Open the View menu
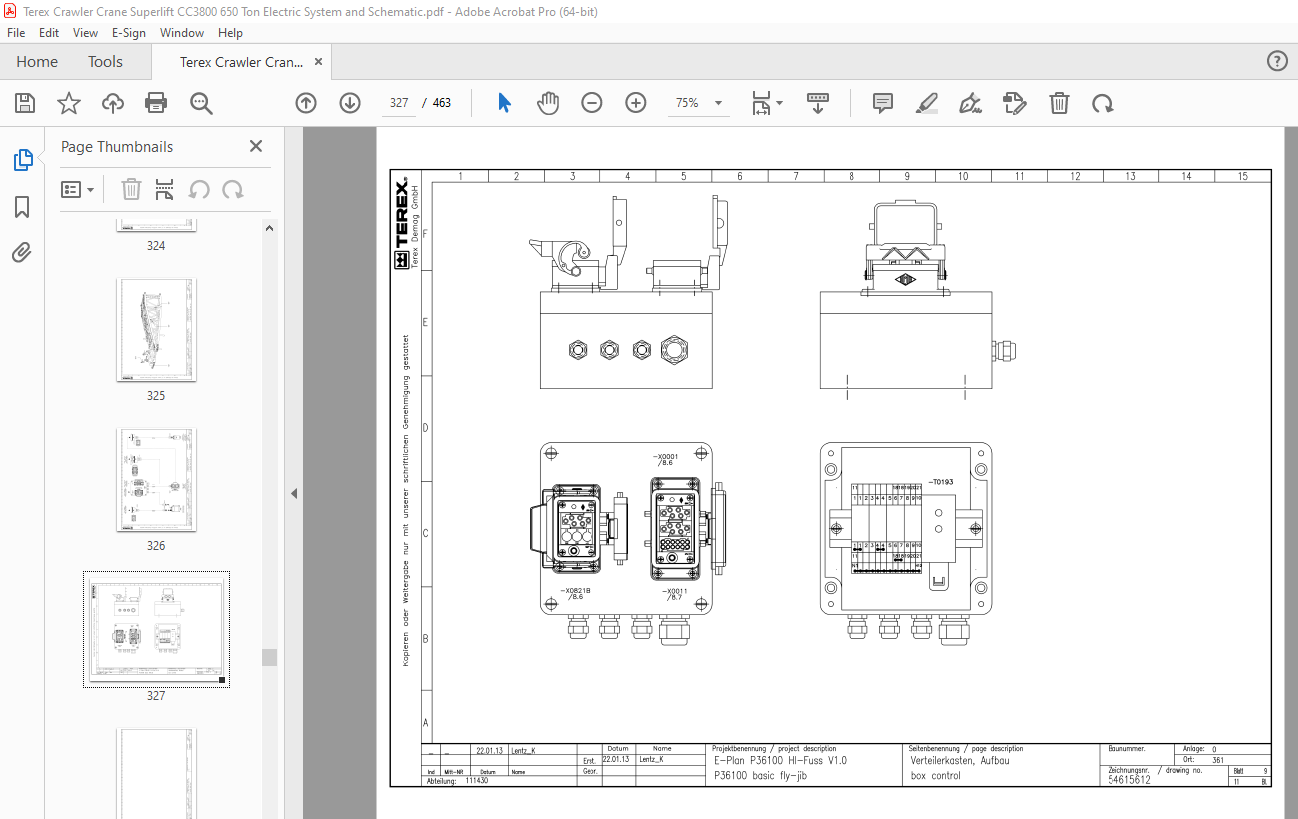The height and width of the screenshot is (819, 1298). (x=86, y=33)
